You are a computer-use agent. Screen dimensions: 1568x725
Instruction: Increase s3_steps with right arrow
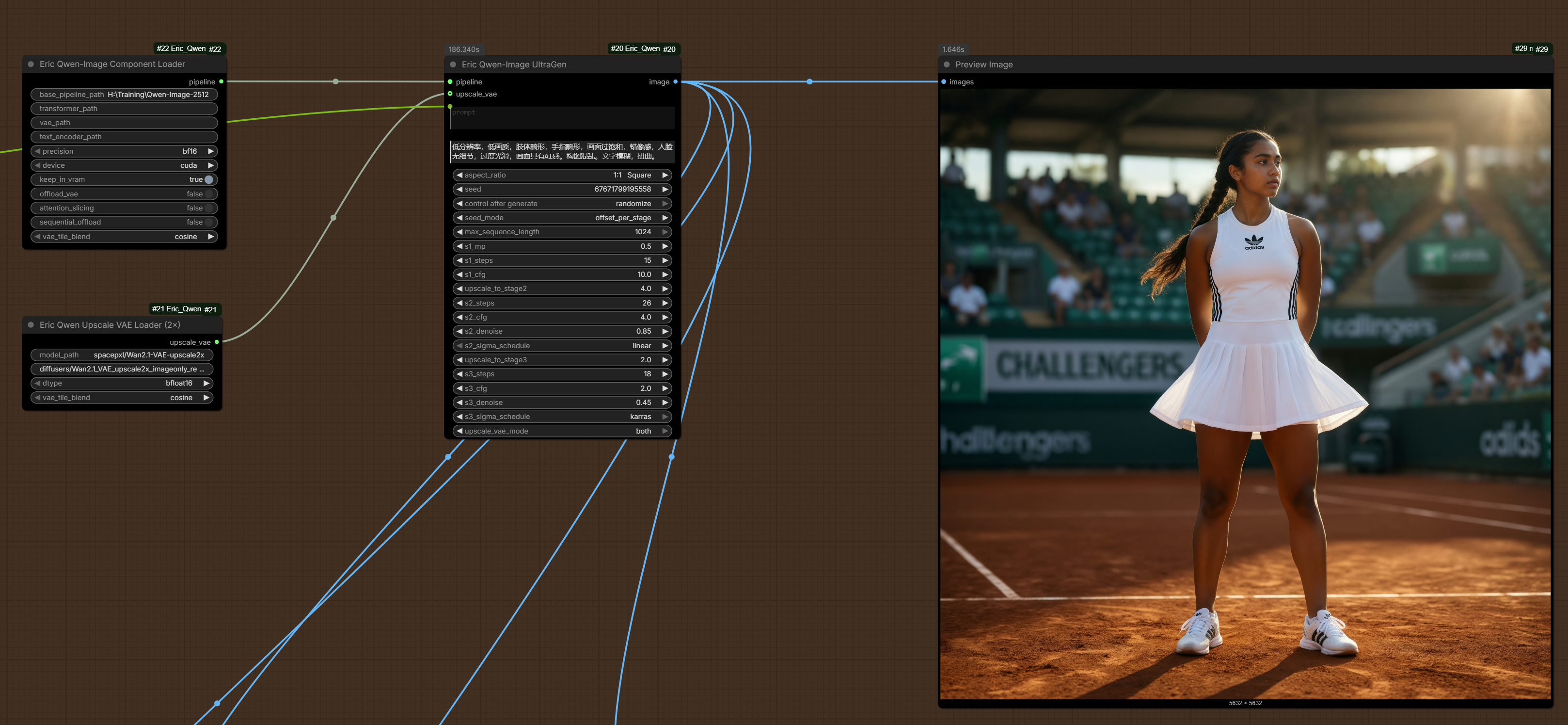(665, 374)
